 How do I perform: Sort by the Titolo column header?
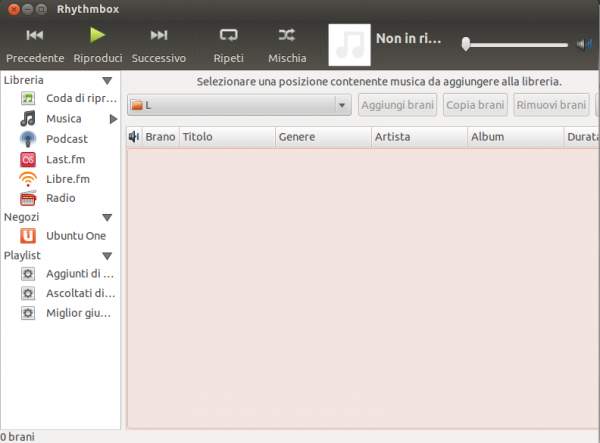tap(227, 137)
